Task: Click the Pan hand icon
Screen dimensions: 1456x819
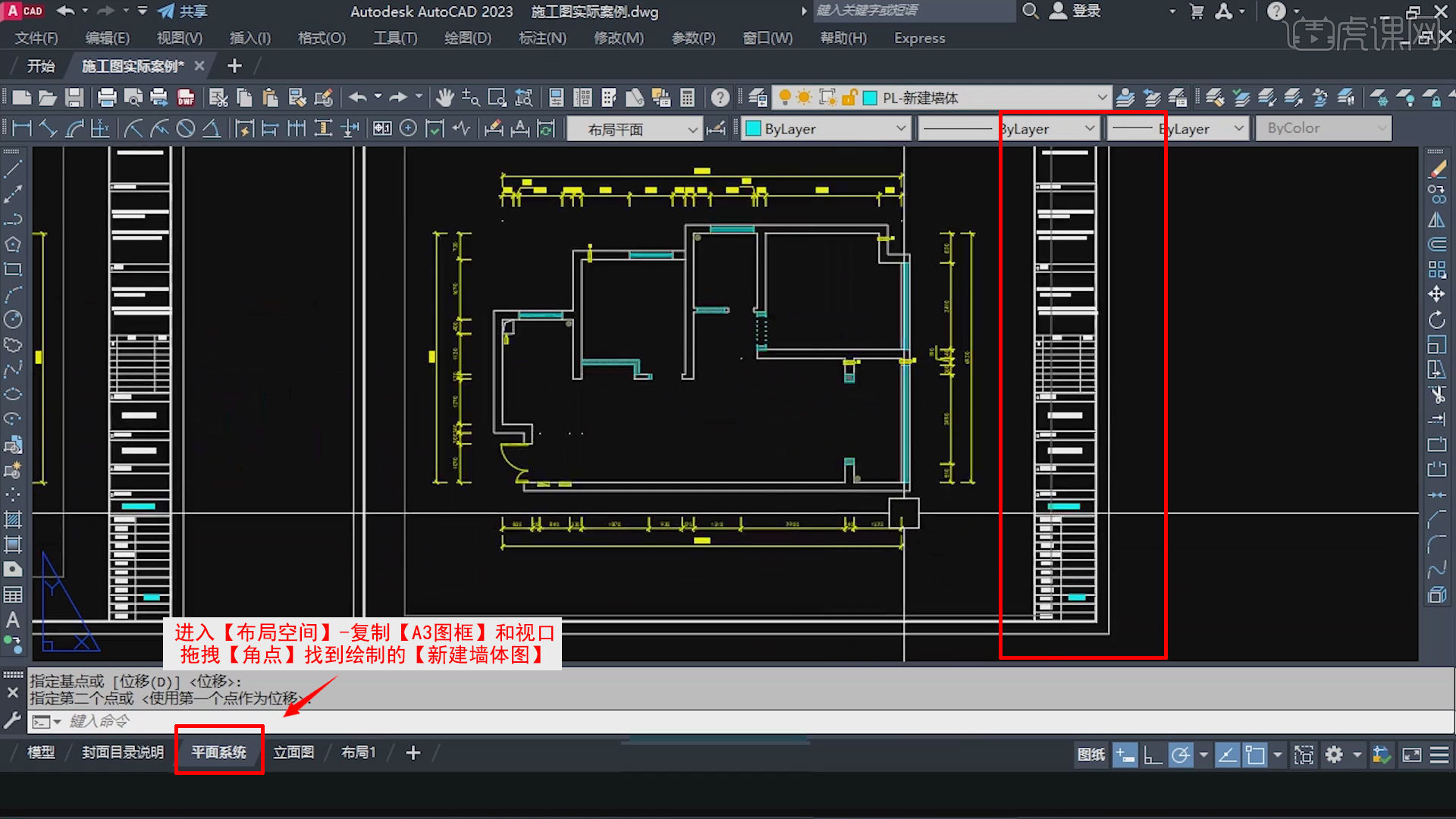Action: coord(444,98)
